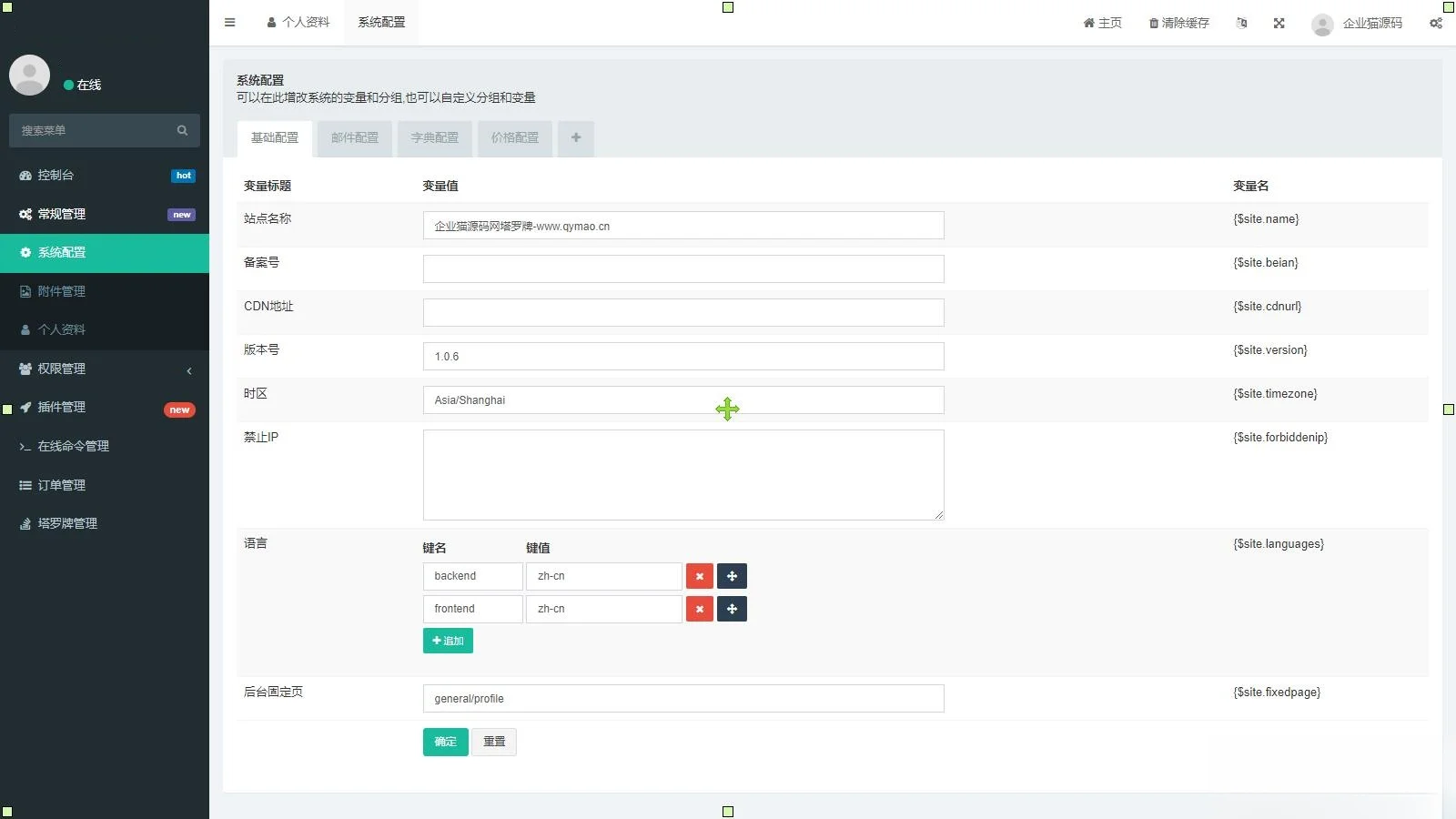
Task: Remove the backend language row with red X icon
Action: tap(700, 576)
